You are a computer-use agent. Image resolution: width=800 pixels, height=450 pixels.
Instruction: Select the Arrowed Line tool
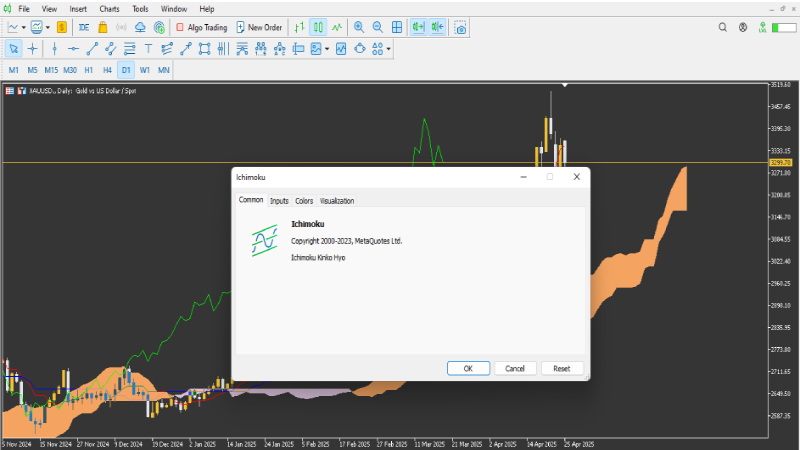coord(186,49)
